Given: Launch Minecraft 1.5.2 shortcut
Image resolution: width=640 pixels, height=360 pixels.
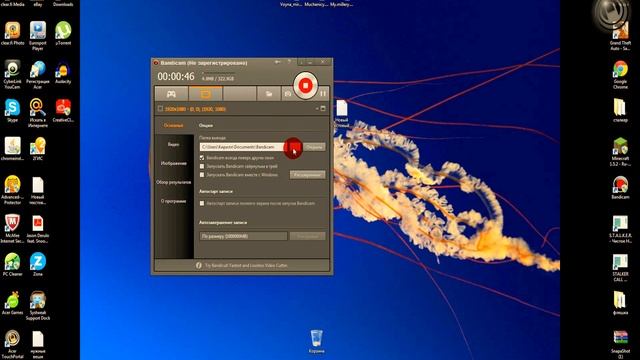Looking at the screenshot, I should tap(620, 152).
